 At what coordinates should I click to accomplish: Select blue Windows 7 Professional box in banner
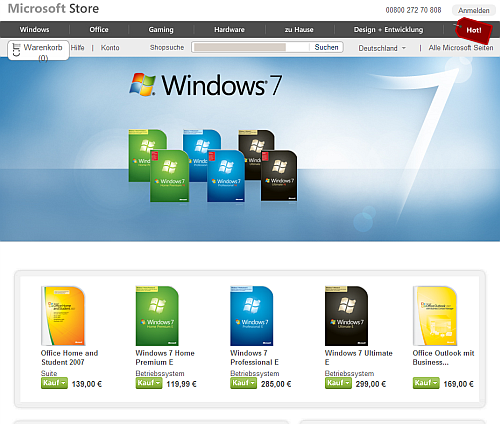coord(226,176)
